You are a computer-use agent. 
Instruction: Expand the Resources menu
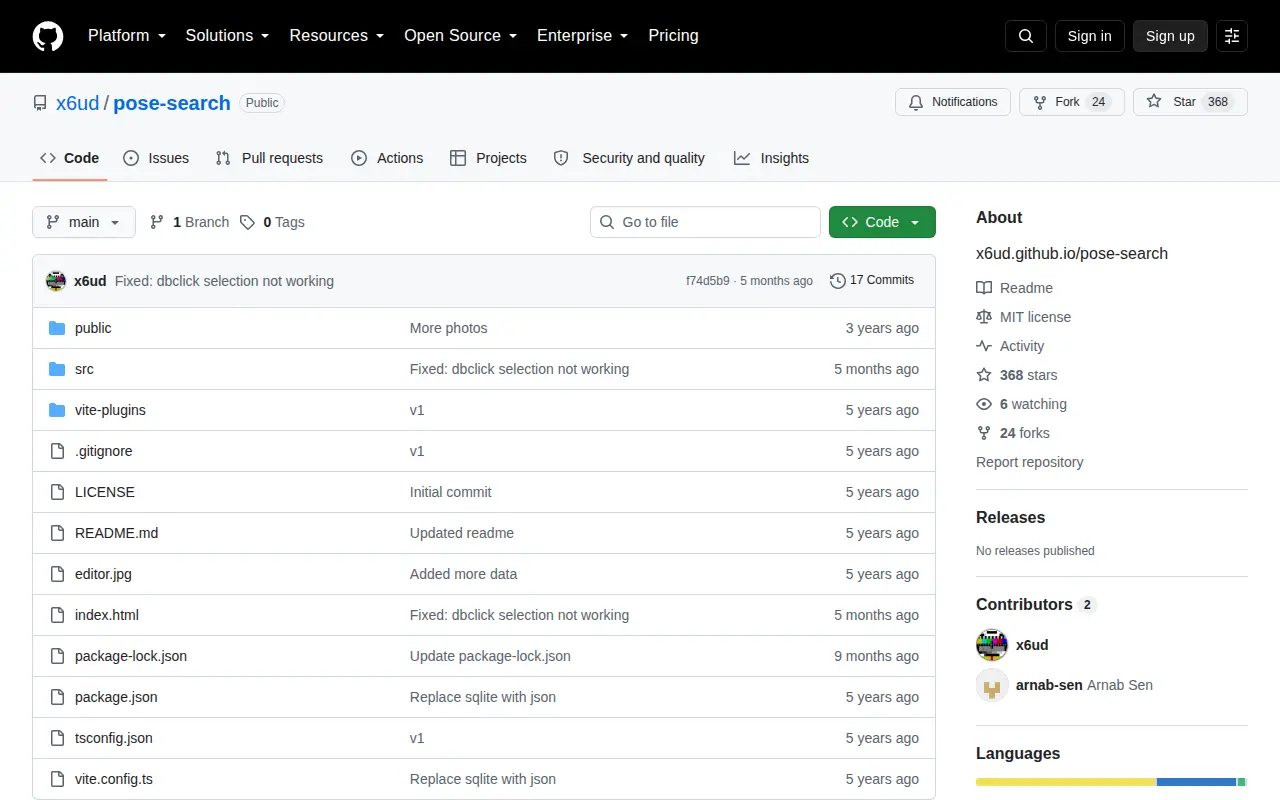pos(337,36)
